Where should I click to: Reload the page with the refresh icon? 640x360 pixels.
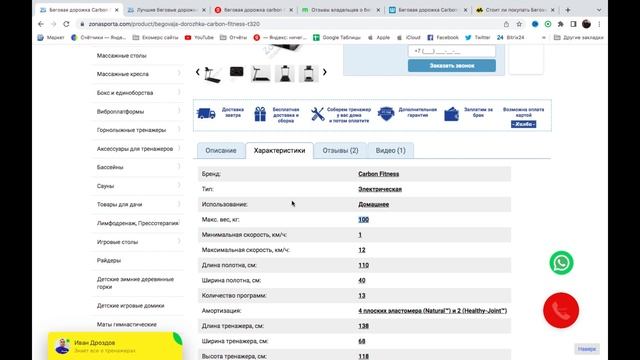point(66,24)
